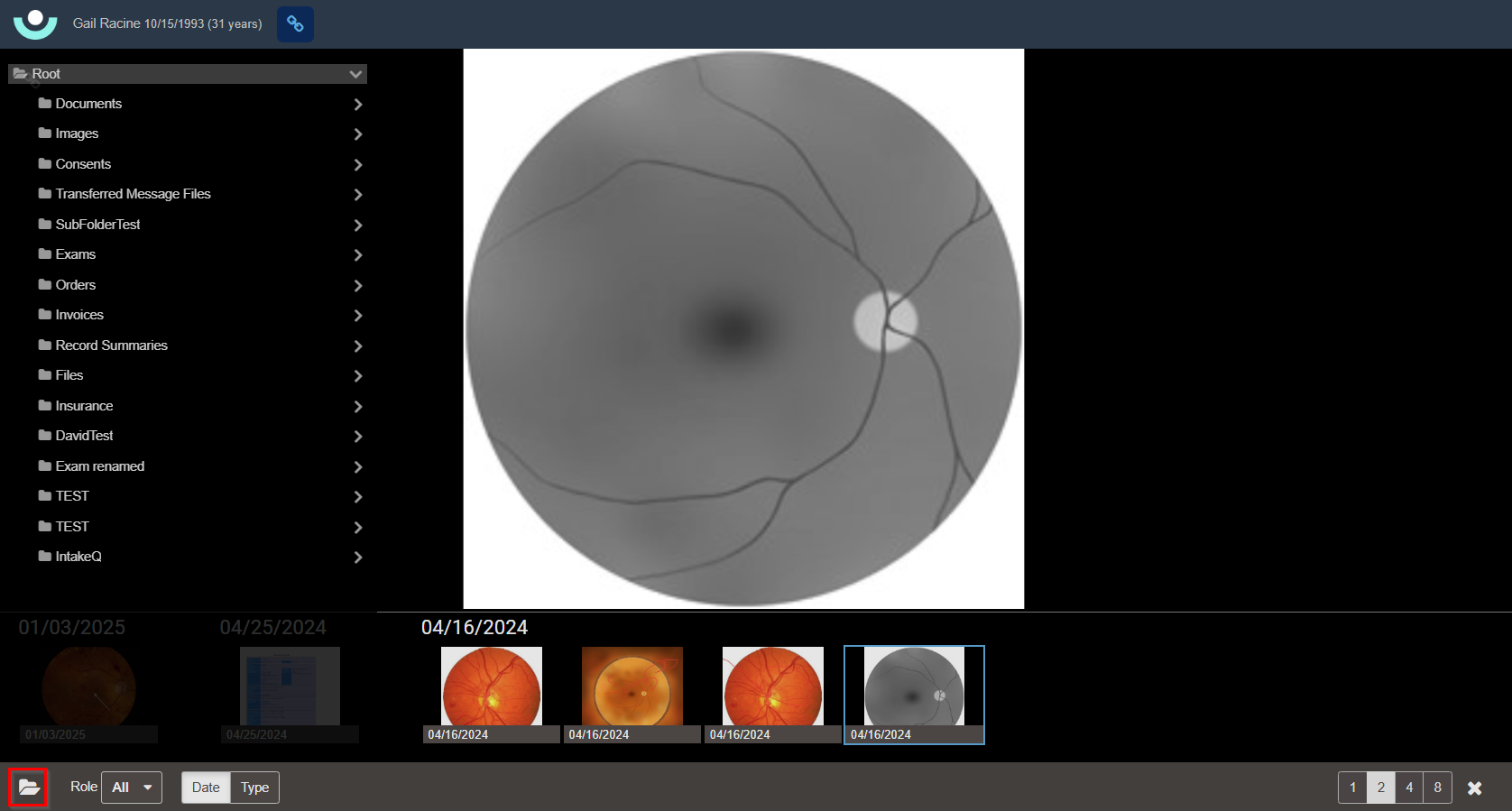This screenshot has width=1512, height=811.
Task: Sort thumbnails by Date
Action: [x=206, y=788]
